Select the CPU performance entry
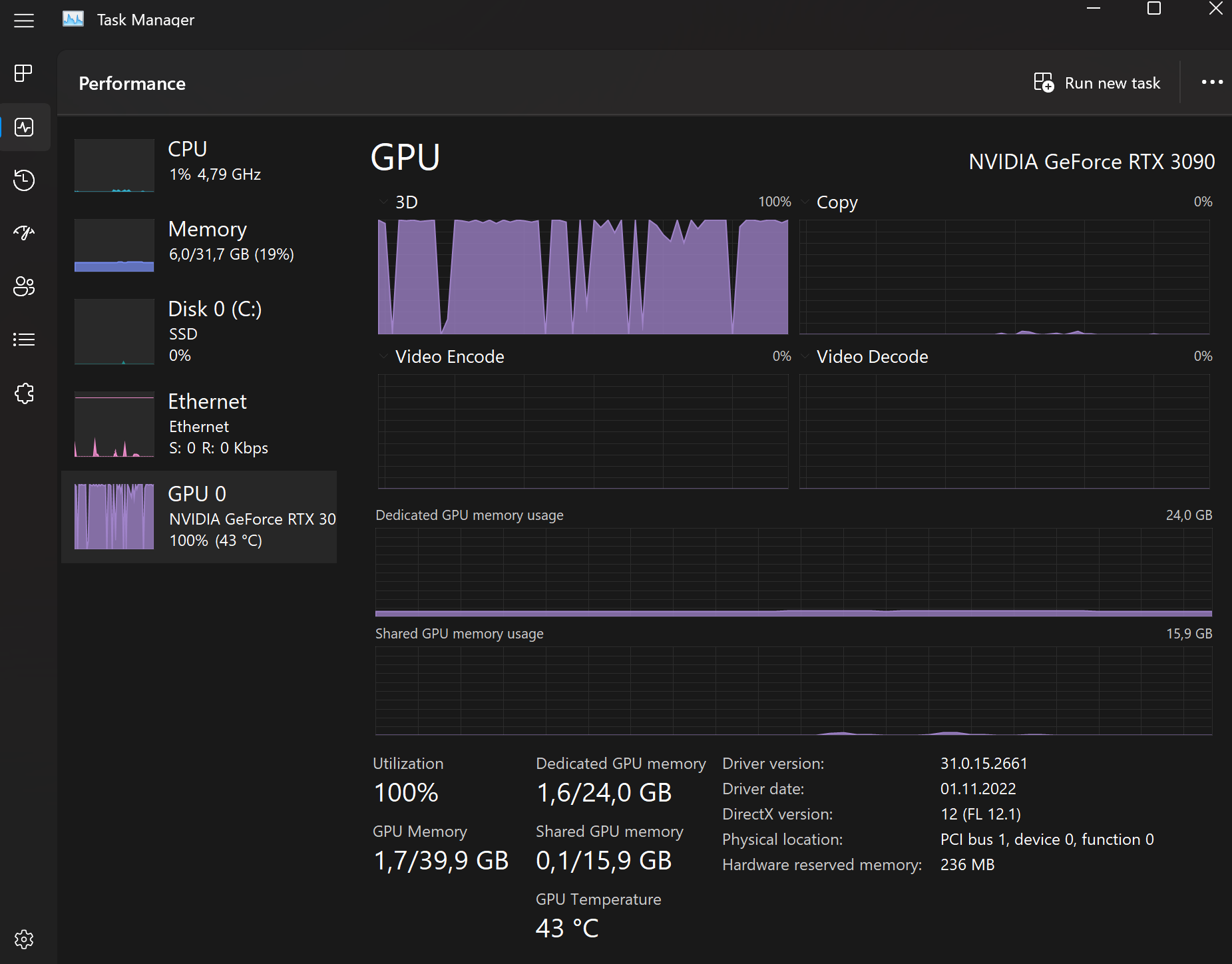The image size is (1232, 964). pos(199,164)
